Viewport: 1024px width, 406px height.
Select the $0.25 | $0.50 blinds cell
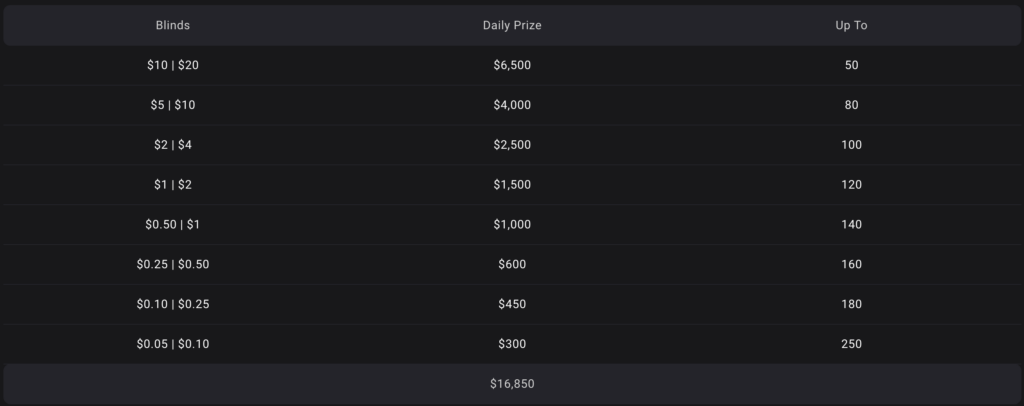173,265
